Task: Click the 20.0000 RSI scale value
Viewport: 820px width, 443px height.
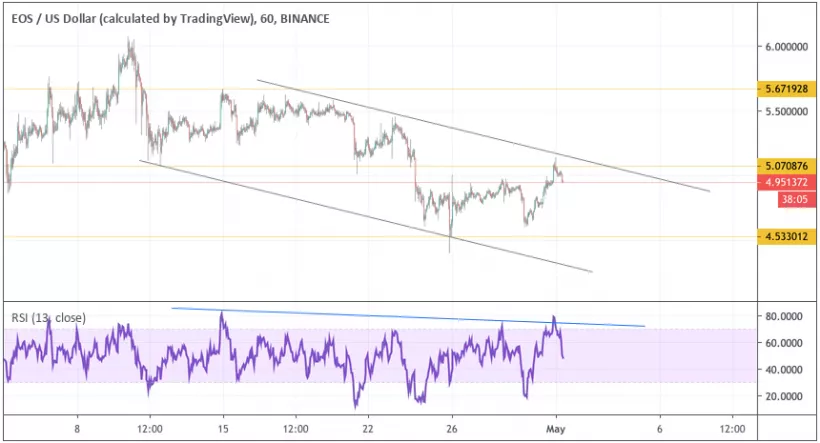Action: coord(783,397)
